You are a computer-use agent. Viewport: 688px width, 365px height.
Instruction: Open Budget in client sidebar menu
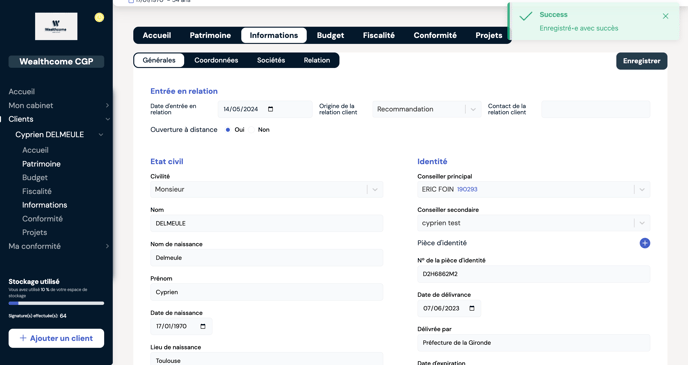[35, 178]
